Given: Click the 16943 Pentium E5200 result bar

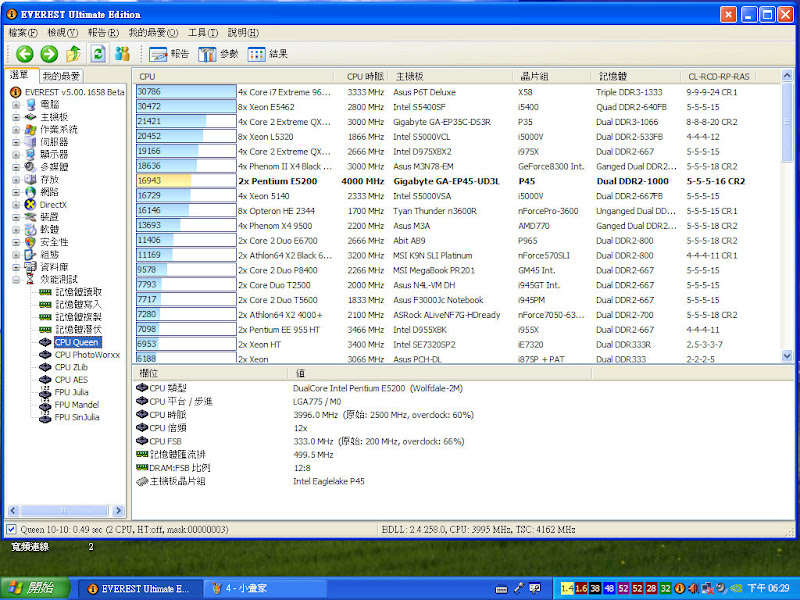Looking at the screenshot, I should point(185,181).
